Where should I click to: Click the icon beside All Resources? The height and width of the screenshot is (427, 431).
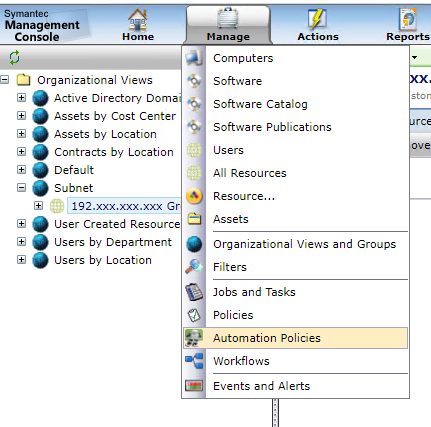pyautogui.click(x=194, y=173)
